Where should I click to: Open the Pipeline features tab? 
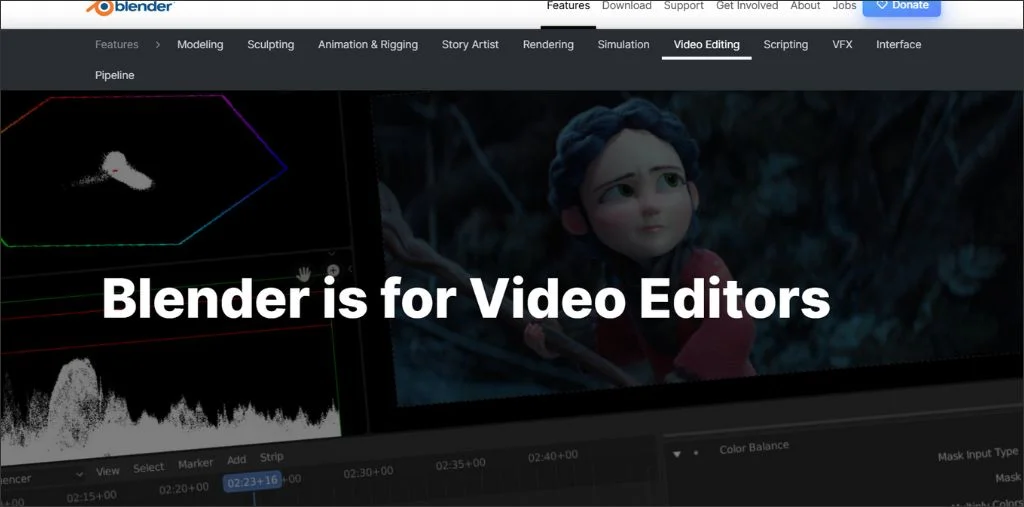point(114,75)
